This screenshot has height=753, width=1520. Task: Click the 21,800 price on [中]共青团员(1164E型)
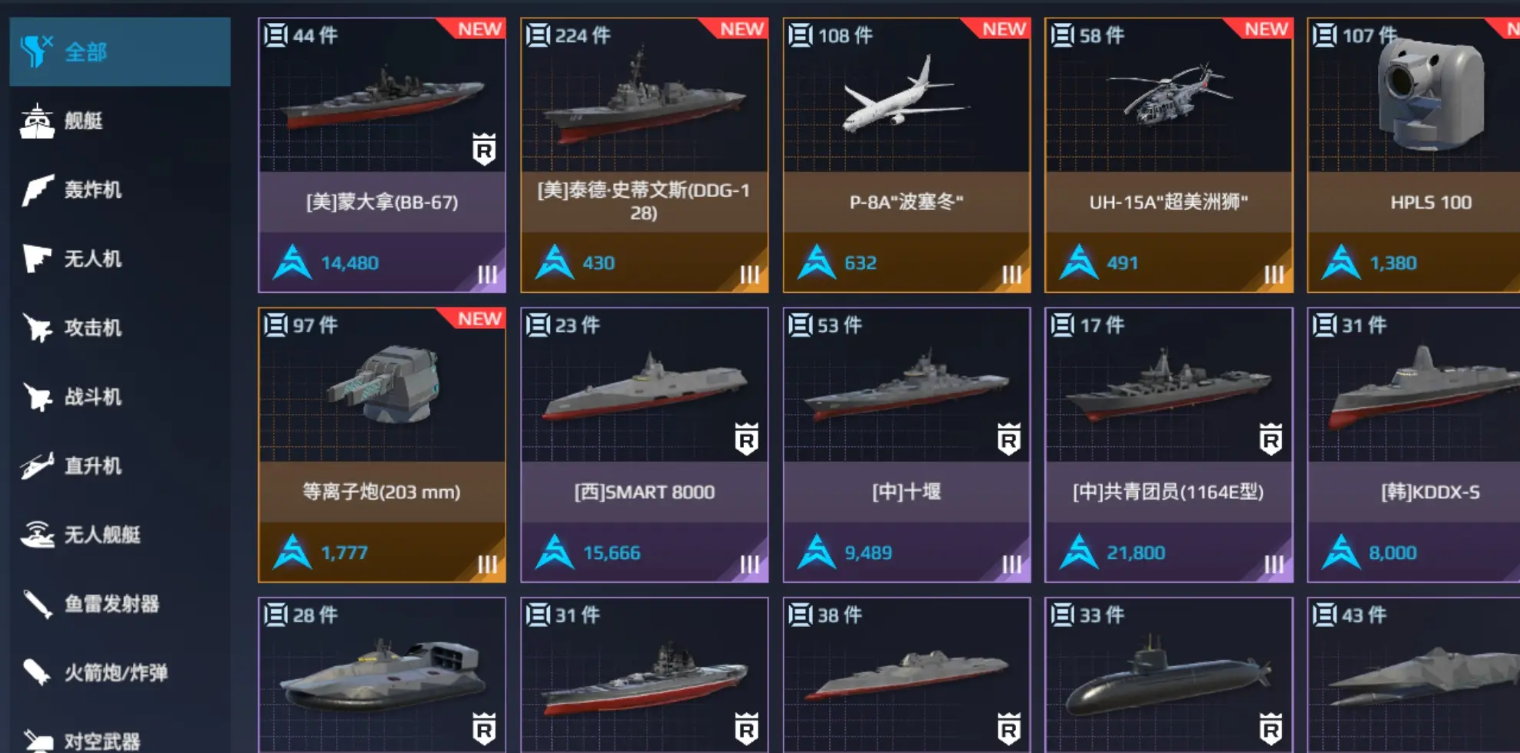pos(1136,553)
